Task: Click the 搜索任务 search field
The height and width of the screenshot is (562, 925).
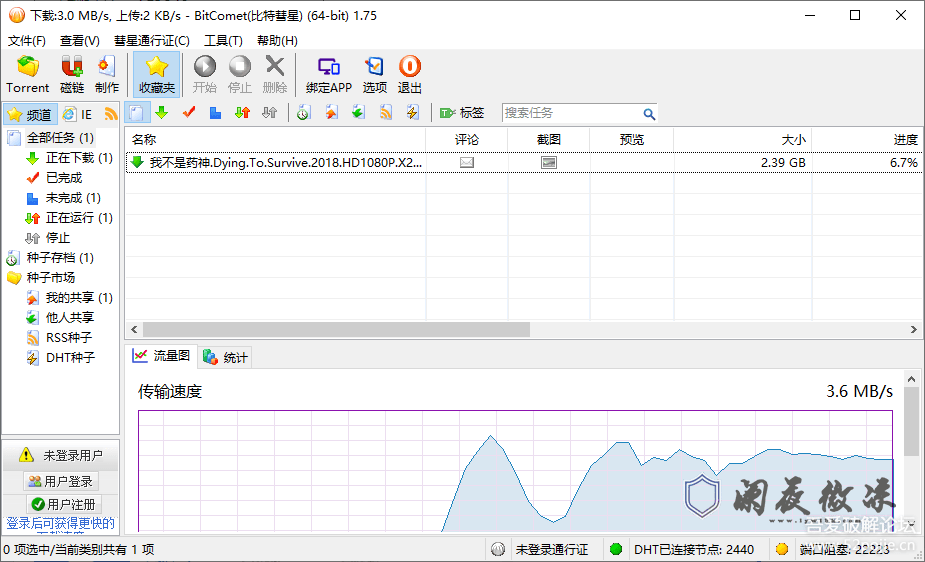Action: pyautogui.click(x=571, y=113)
